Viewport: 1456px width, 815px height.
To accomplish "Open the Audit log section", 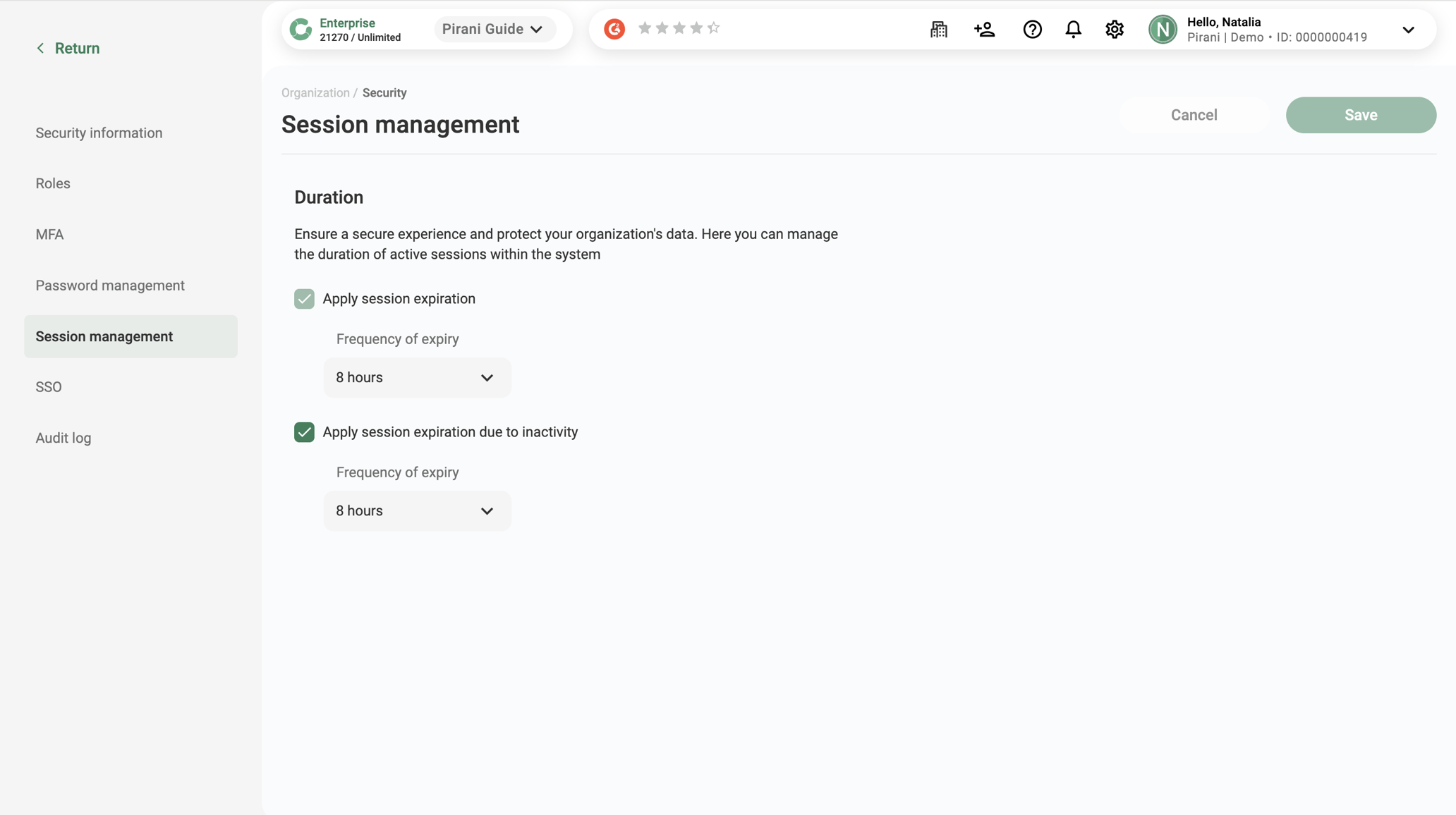I will click(63, 438).
